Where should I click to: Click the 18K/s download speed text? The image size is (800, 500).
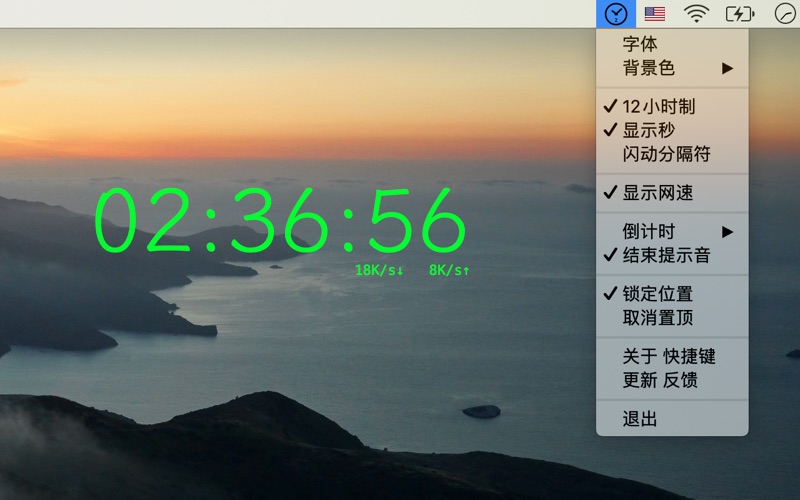point(379,270)
